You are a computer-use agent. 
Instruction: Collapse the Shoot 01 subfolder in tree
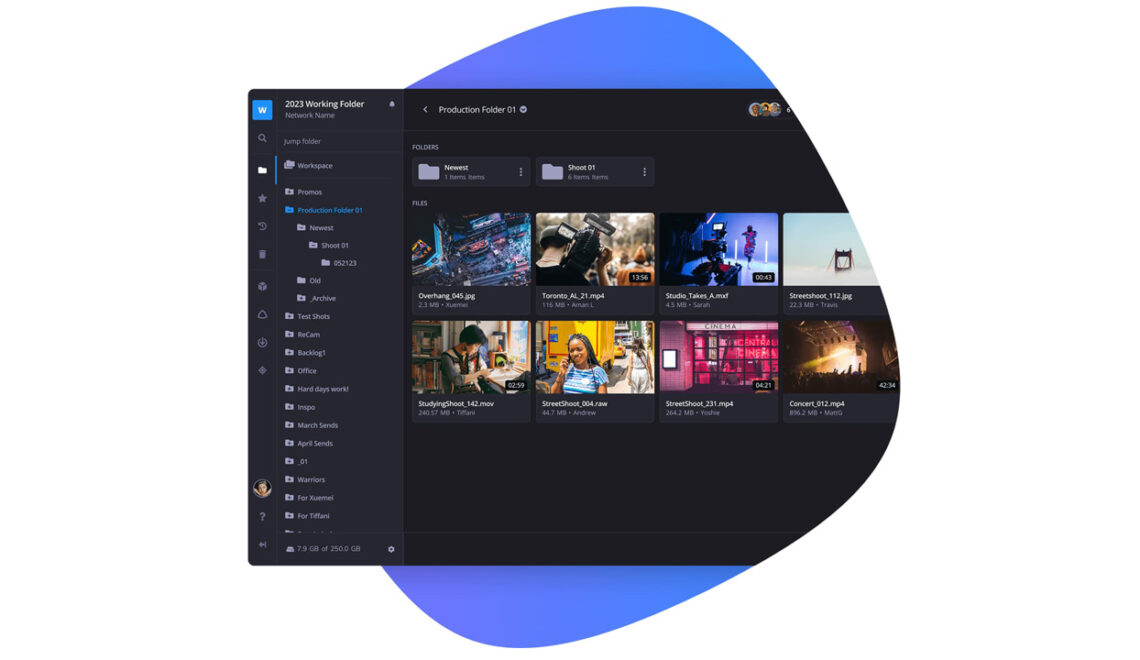tap(313, 245)
